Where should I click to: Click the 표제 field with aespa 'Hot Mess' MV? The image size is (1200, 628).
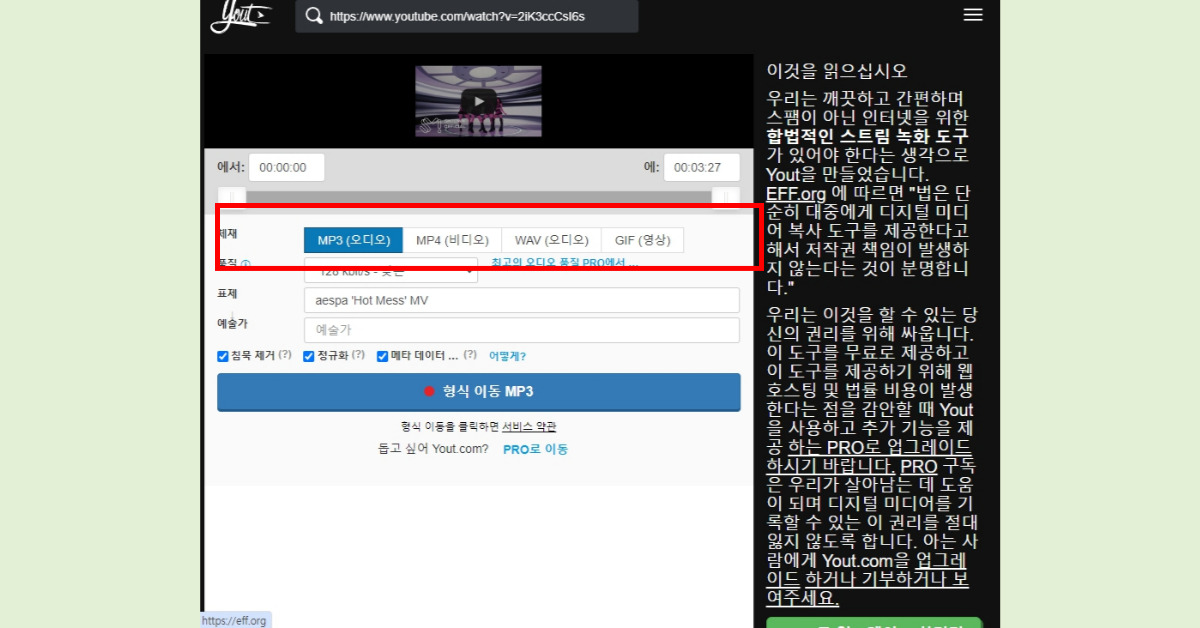click(522, 300)
